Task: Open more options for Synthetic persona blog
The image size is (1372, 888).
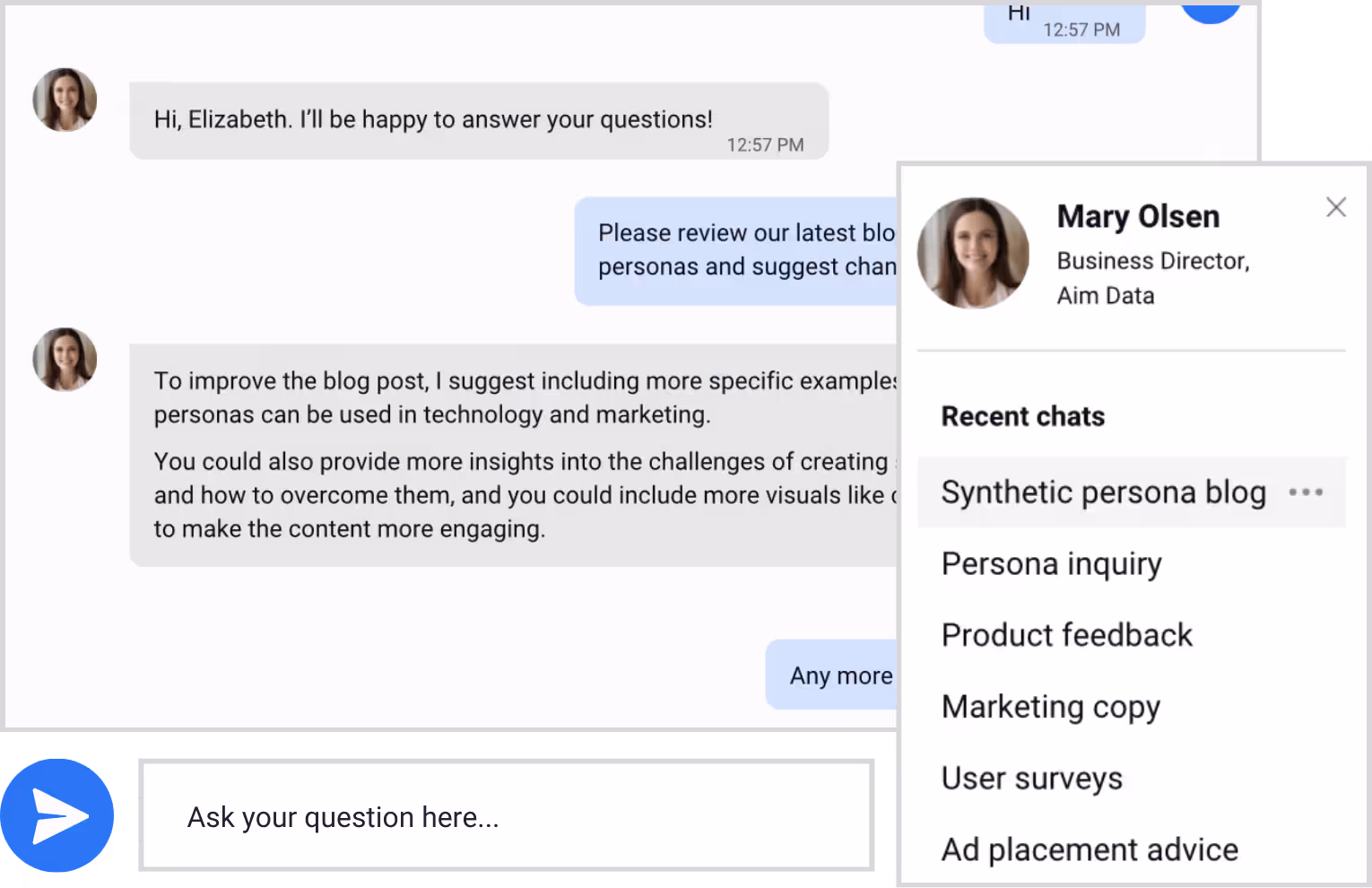Action: click(1306, 492)
